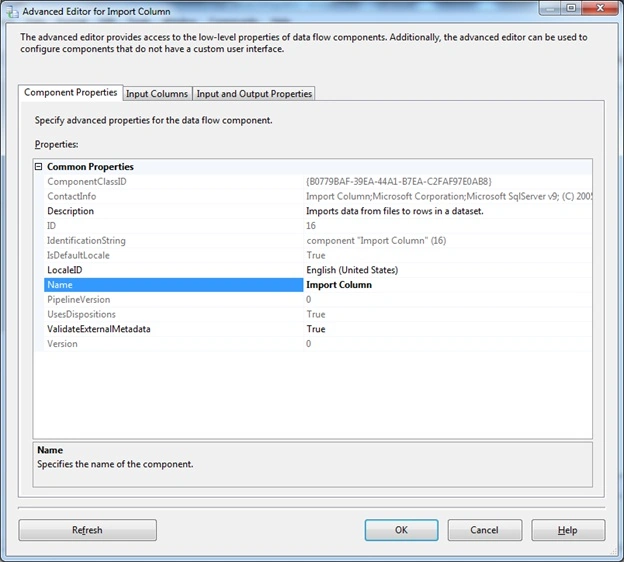Edit the Imports data from files description value
The width and height of the screenshot is (624, 562).
[x=448, y=211]
